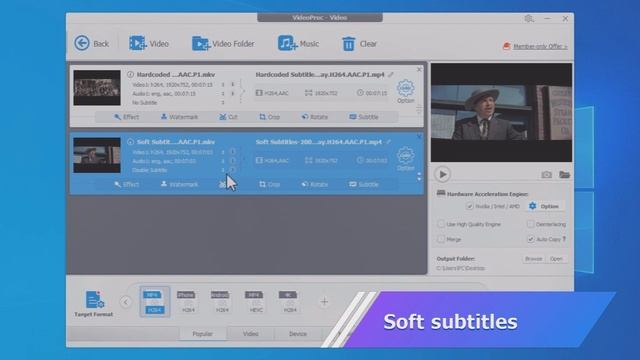The image size is (640, 360).
Task: Select the MP4 HEVC format preset
Action: click(254, 302)
